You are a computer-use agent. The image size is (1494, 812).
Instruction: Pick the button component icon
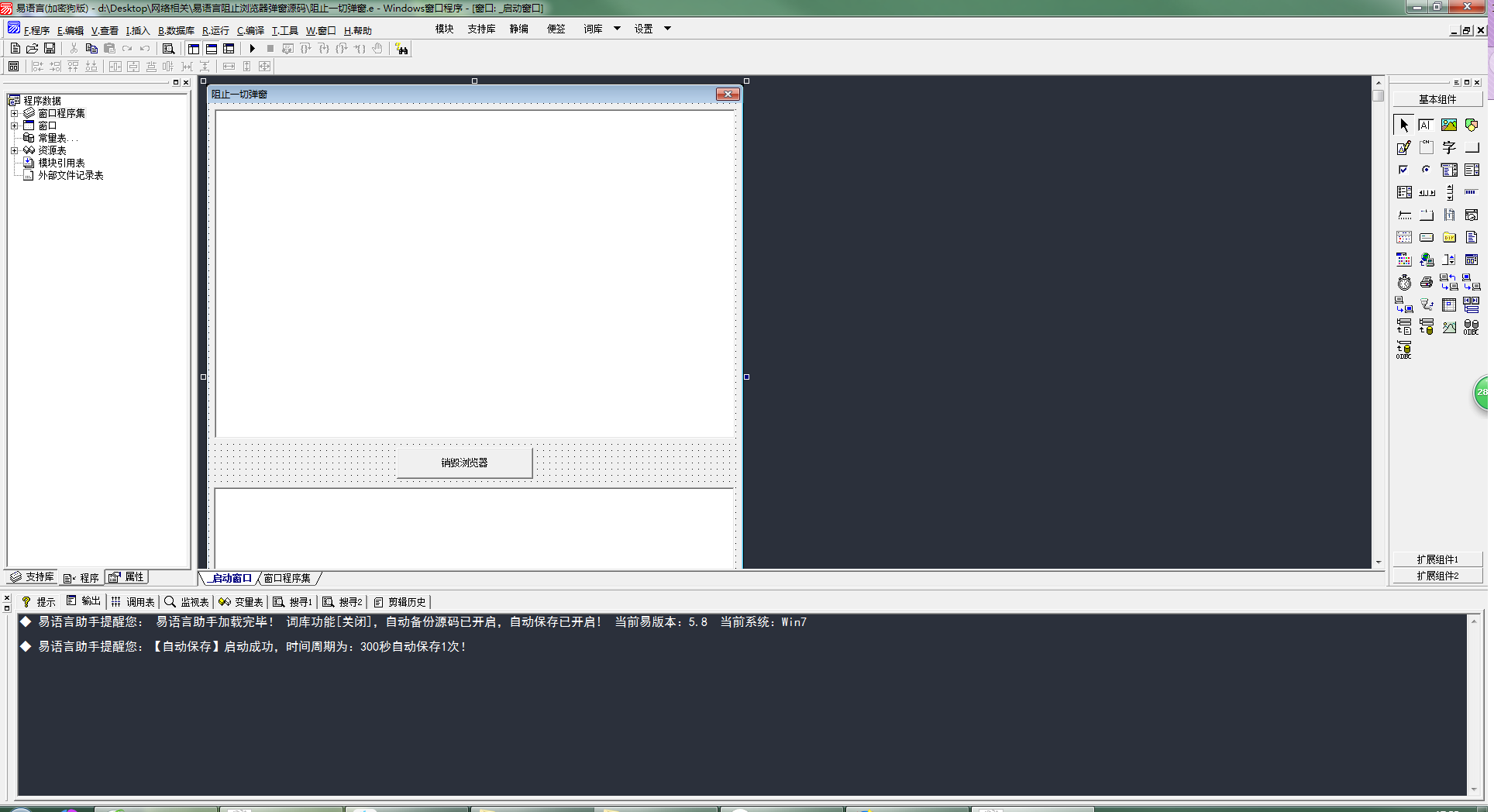tap(1471, 147)
